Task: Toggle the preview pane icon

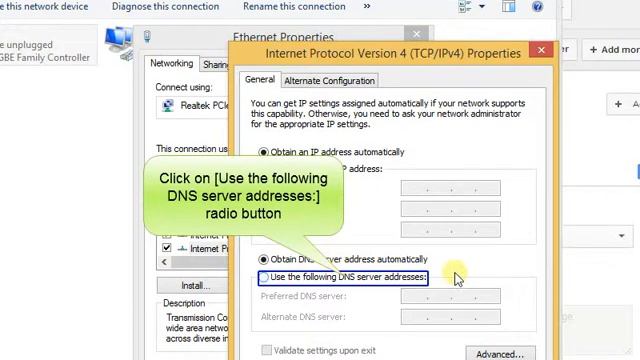Action: tap(509, 7)
